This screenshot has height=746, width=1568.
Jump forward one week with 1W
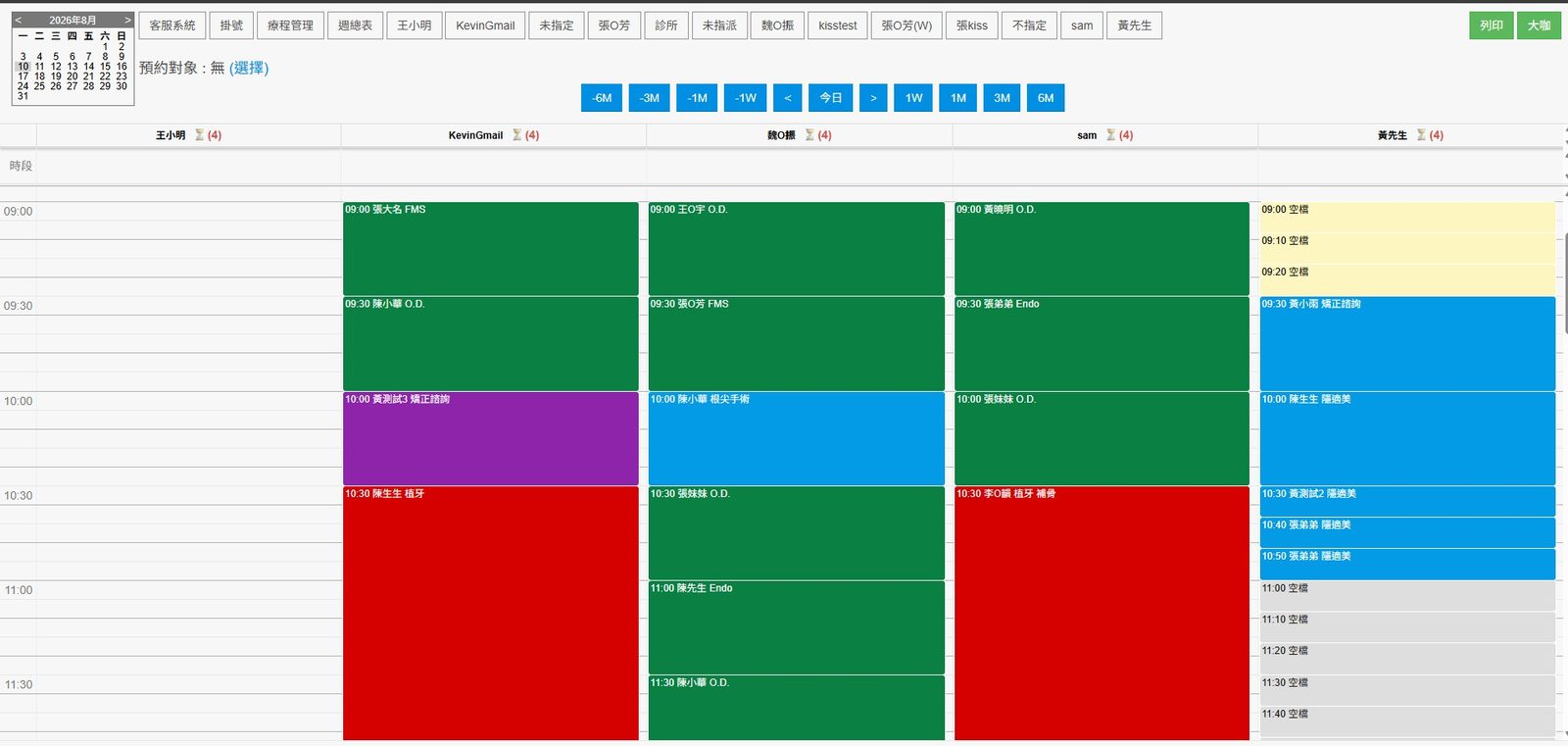point(913,98)
